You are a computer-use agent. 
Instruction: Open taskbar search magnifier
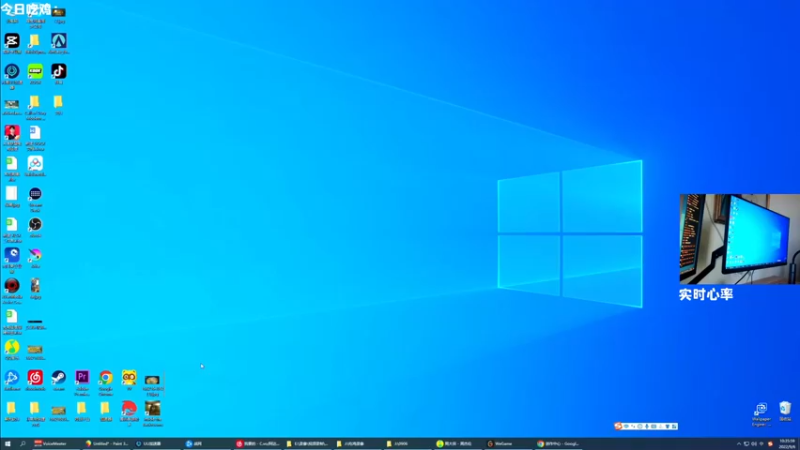22,444
